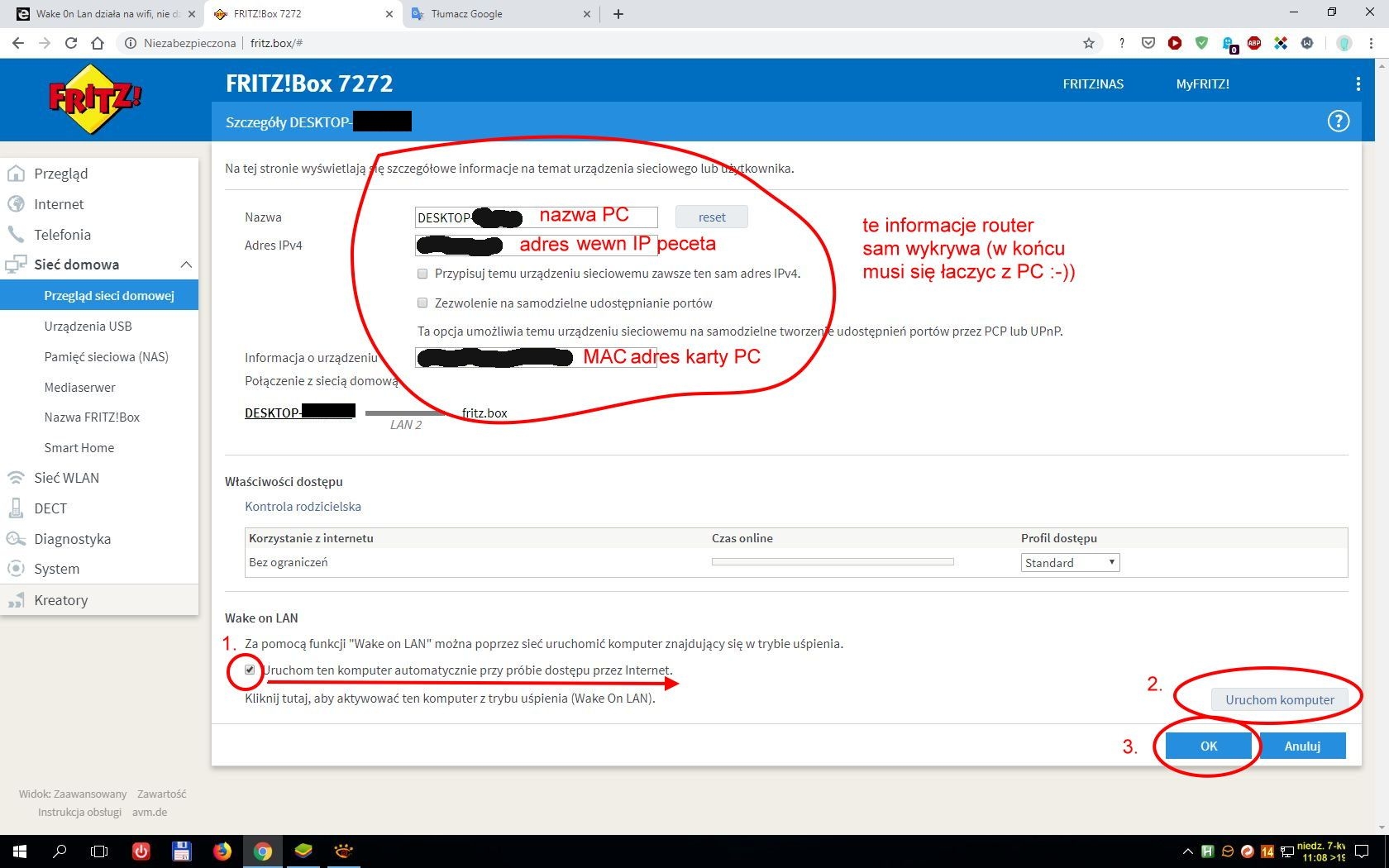Image resolution: width=1389 pixels, height=868 pixels.
Task: Toggle independent port sharing permission checkbox
Action: click(422, 303)
